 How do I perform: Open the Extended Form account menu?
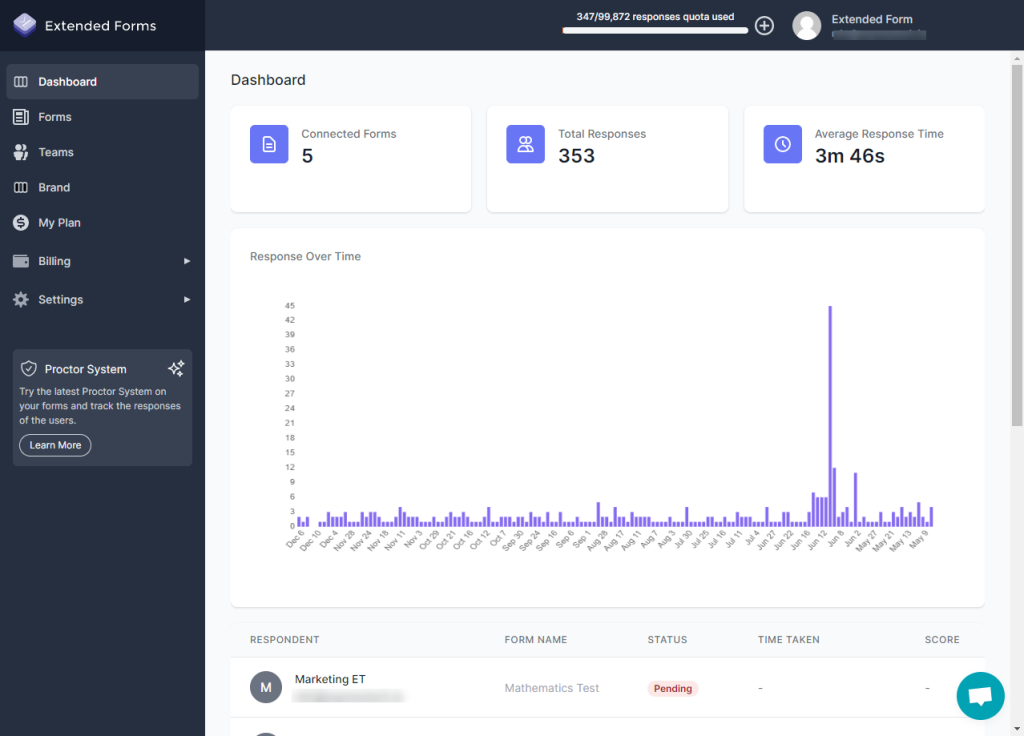tap(872, 20)
